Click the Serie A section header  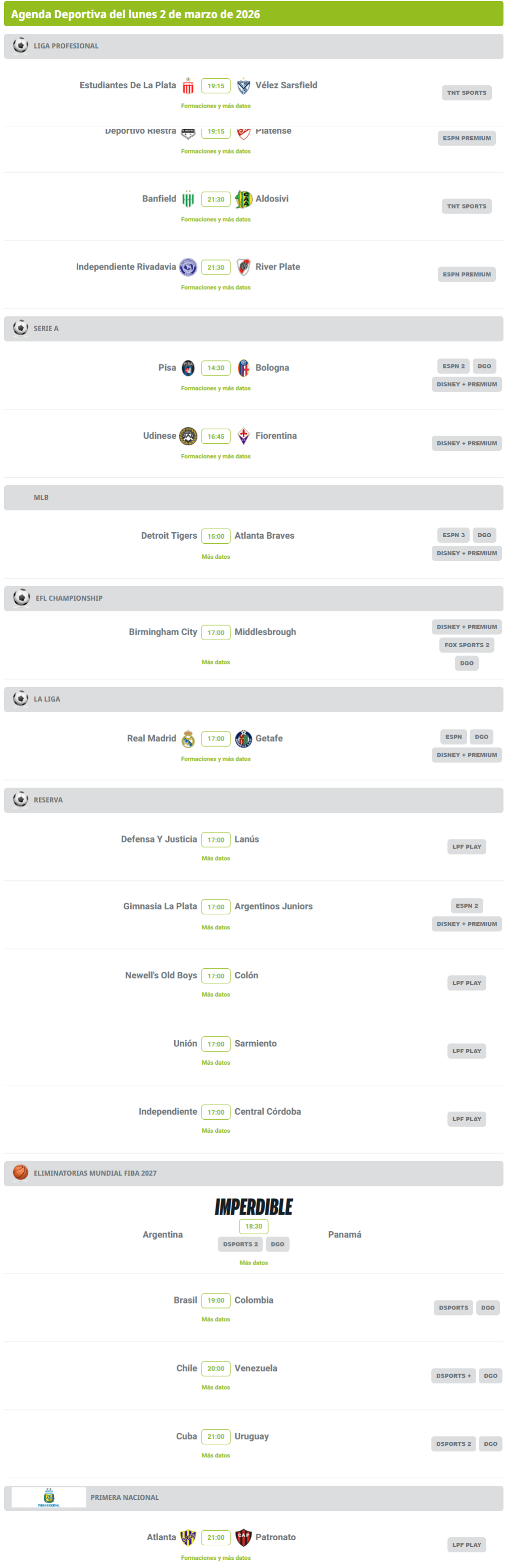point(254,329)
